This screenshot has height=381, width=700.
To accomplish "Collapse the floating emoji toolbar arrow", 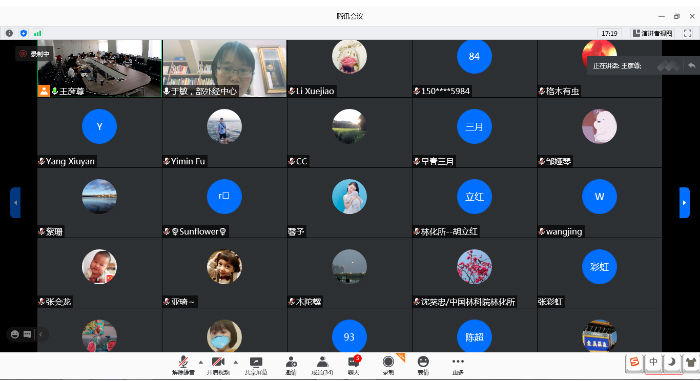I will 41,334.
